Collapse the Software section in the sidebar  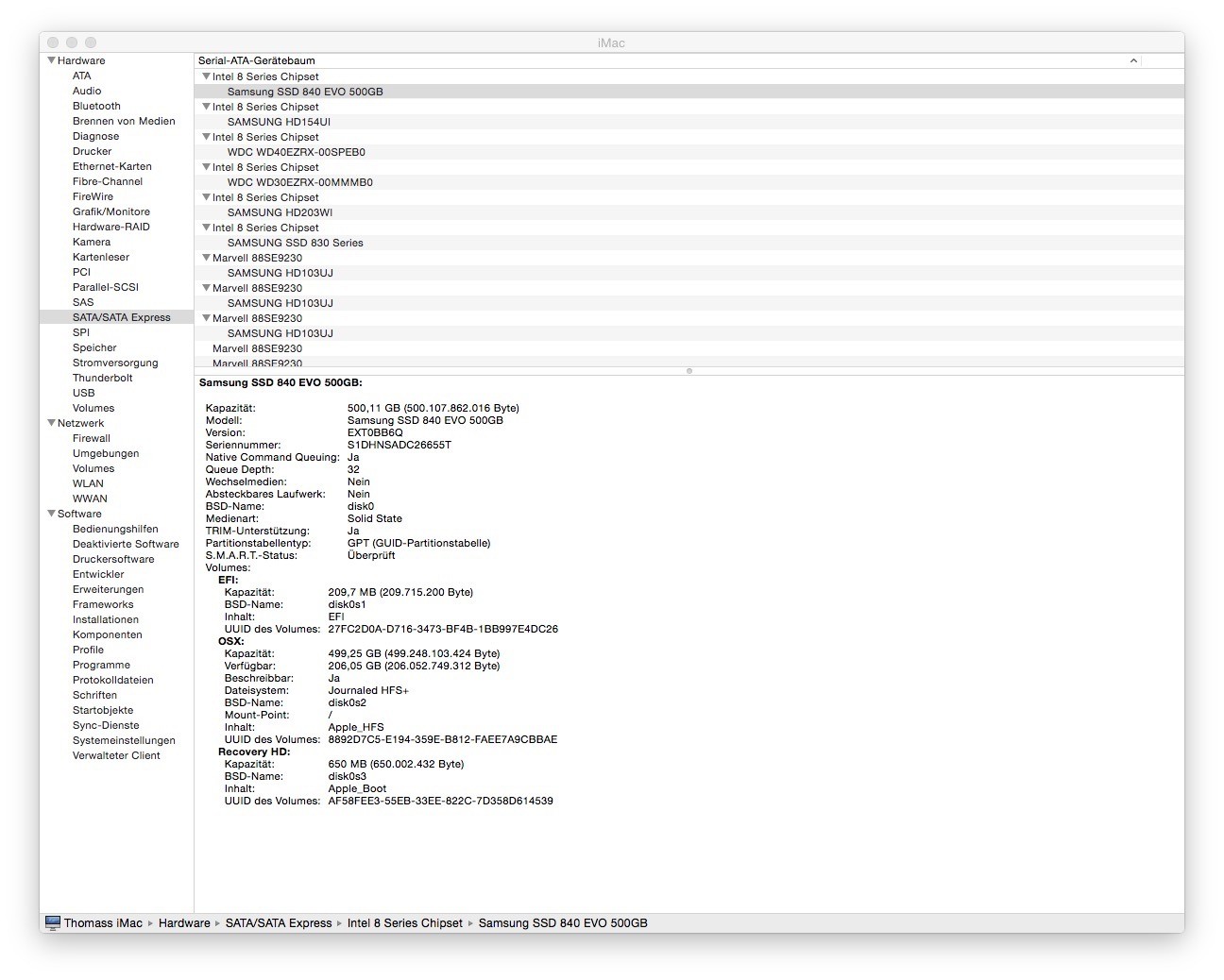point(51,514)
